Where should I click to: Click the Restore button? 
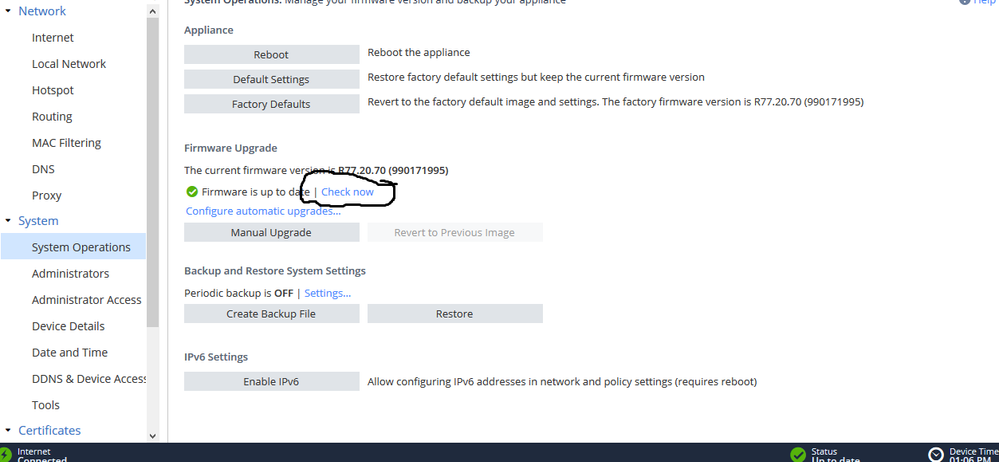tap(454, 314)
